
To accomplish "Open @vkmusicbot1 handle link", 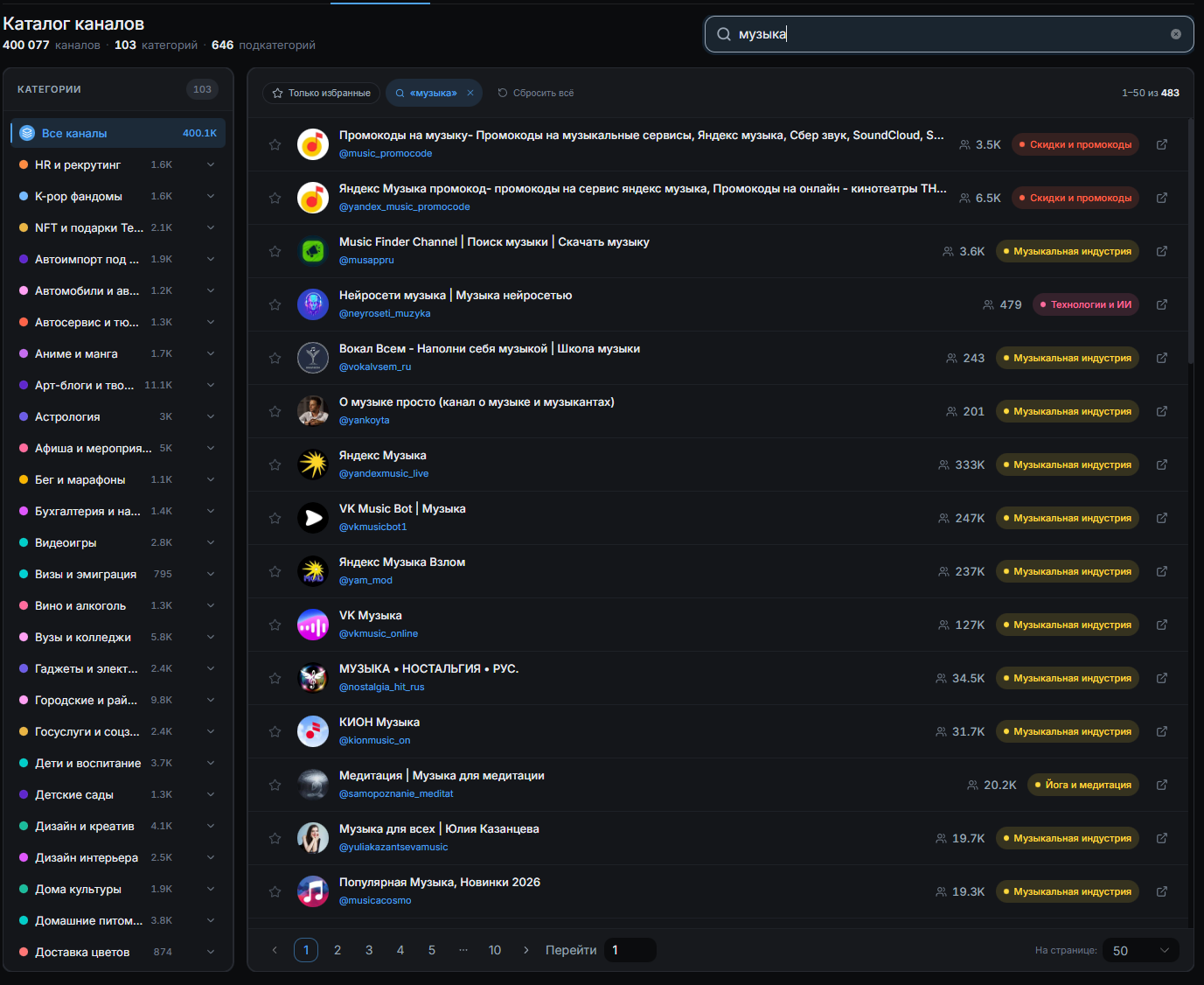I will click(373, 527).
